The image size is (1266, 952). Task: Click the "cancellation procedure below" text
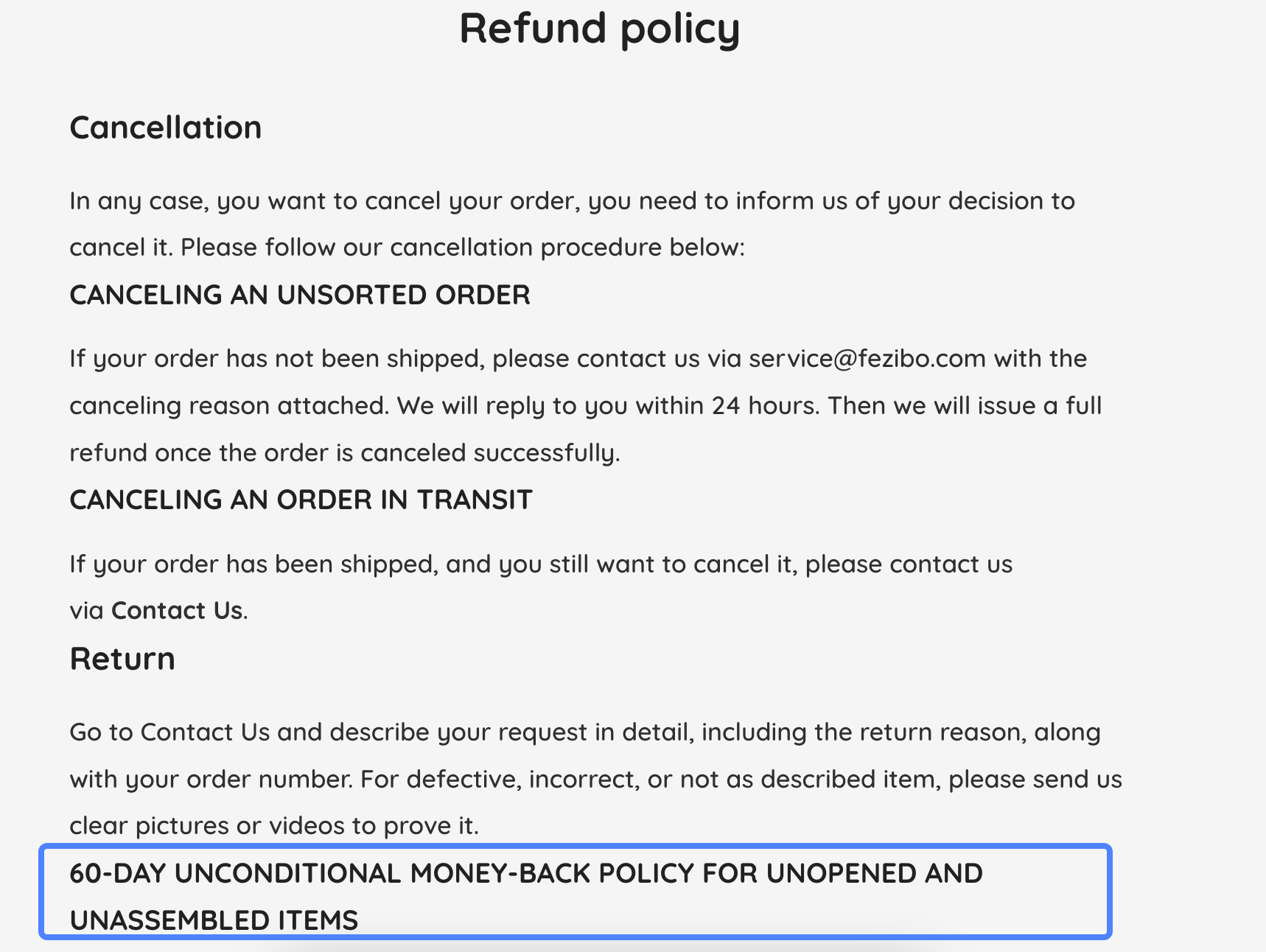coord(567,248)
